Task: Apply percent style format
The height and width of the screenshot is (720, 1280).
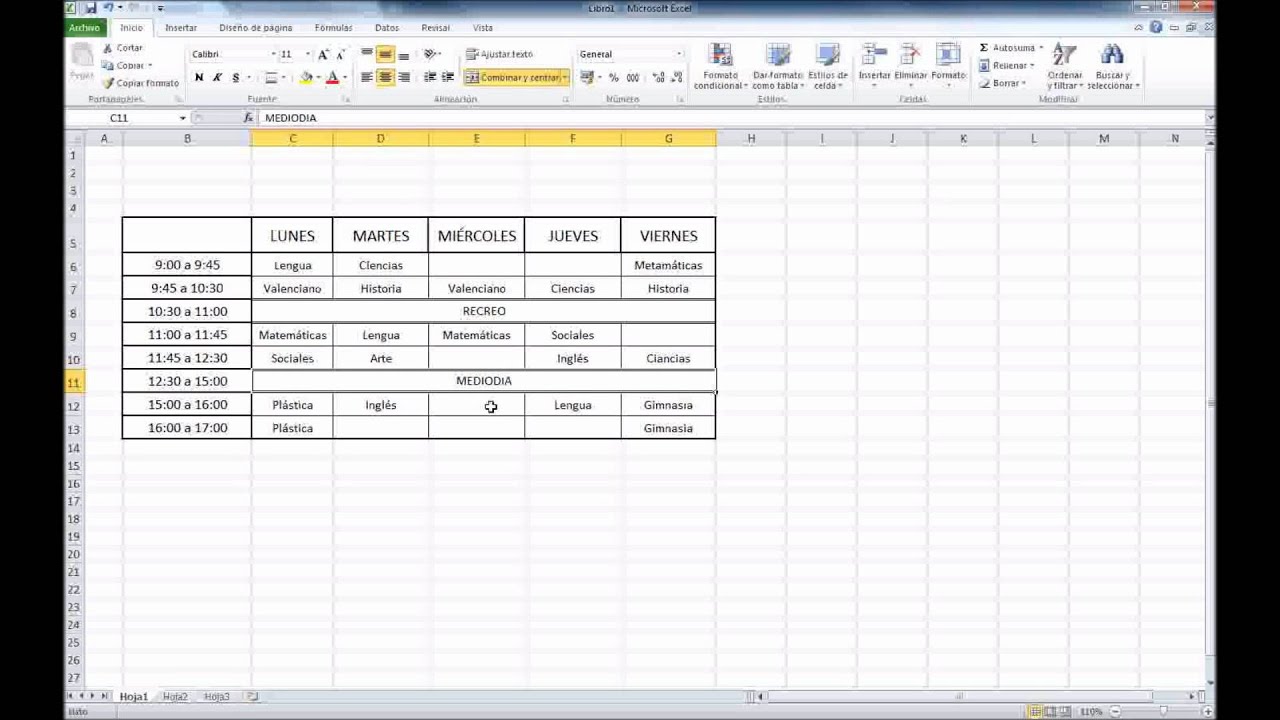Action: pyautogui.click(x=613, y=77)
